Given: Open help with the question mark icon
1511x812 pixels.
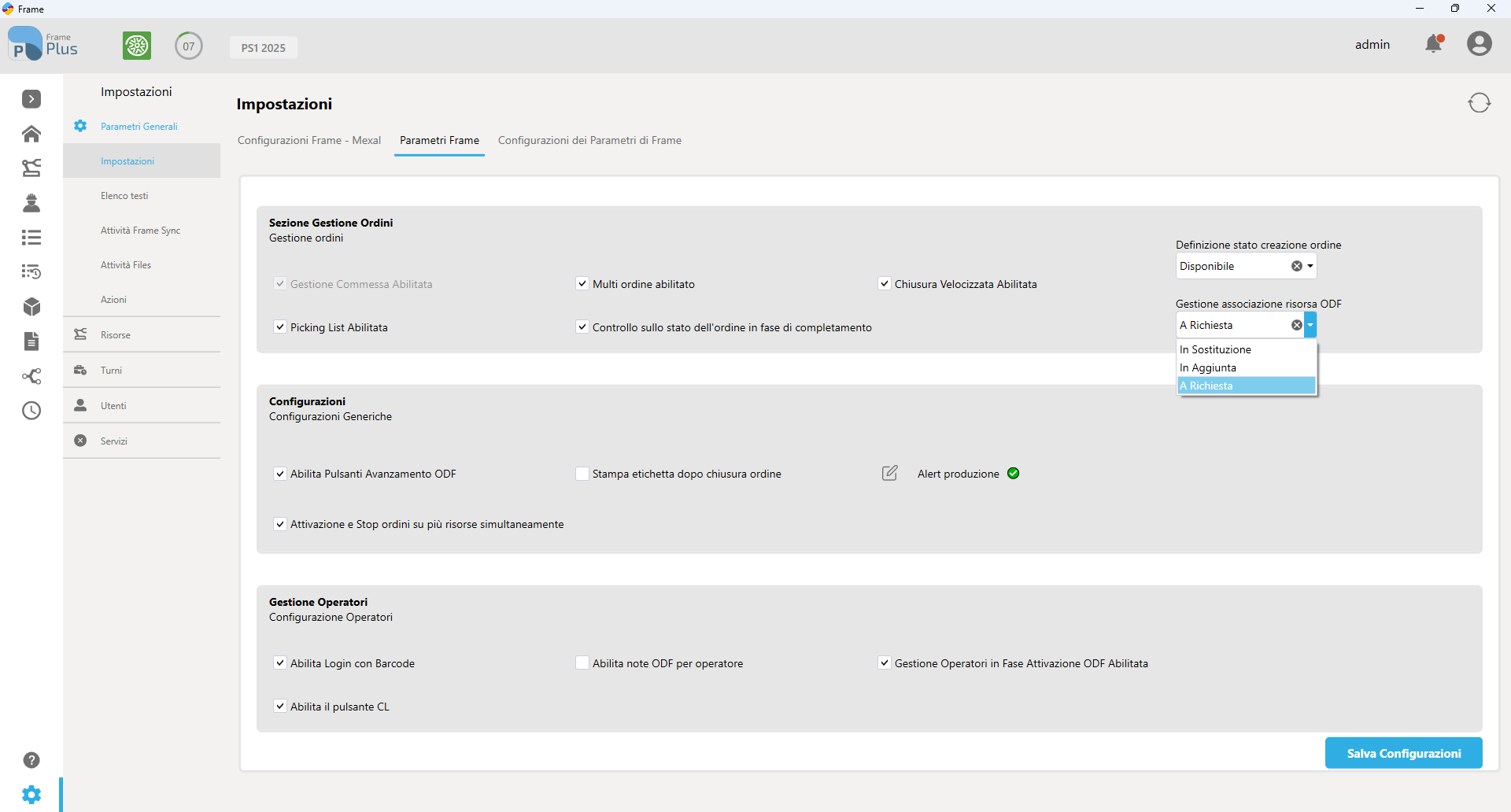Looking at the screenshot, I should point(31,760).
